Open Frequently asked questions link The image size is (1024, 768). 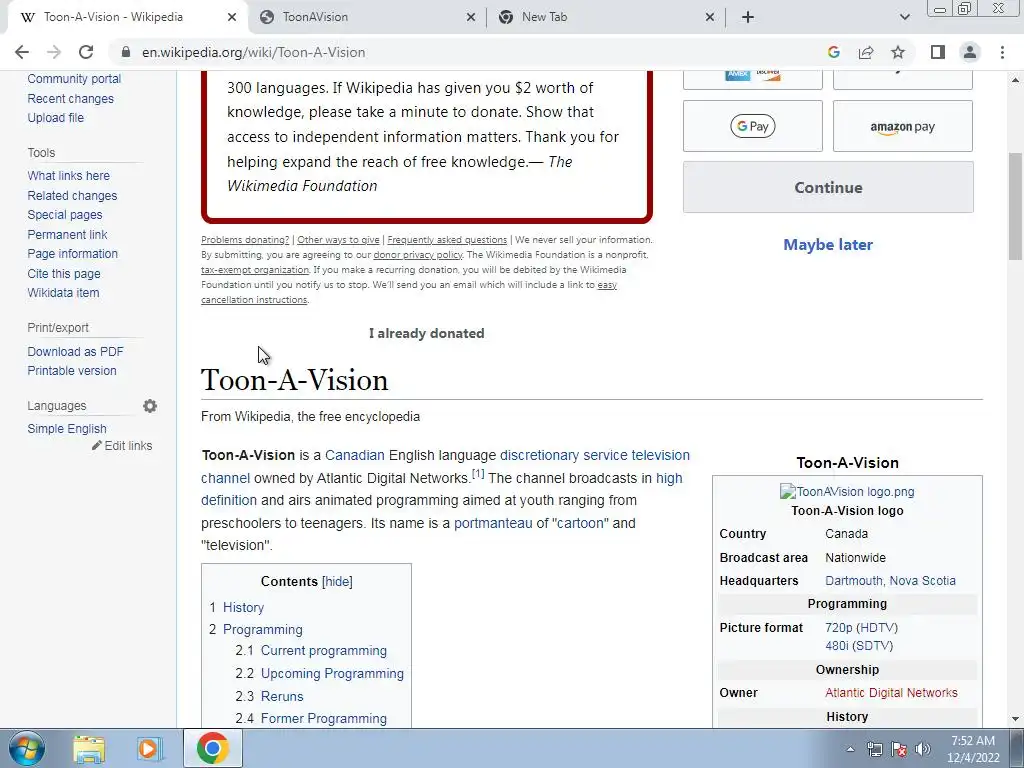tap(447, 240)
